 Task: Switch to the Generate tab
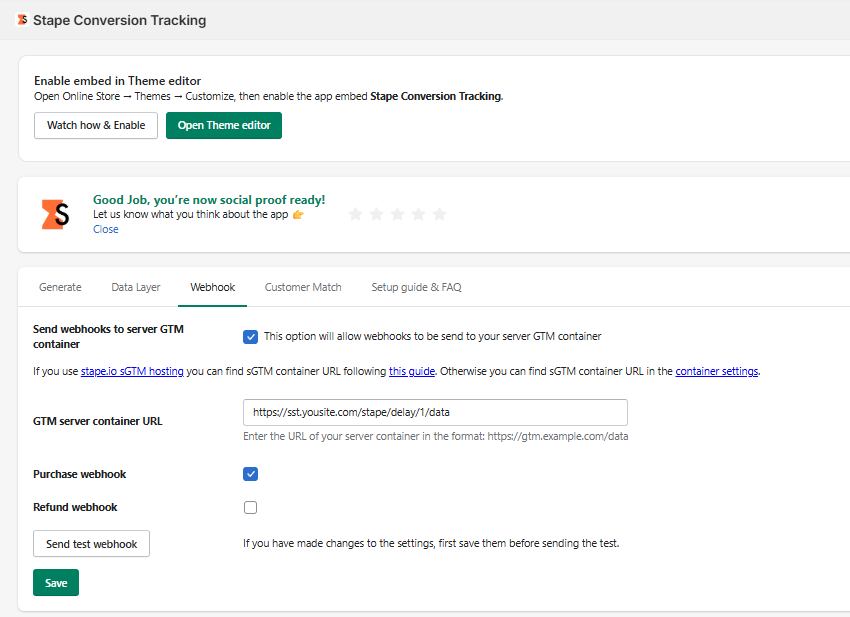(60, 287)
